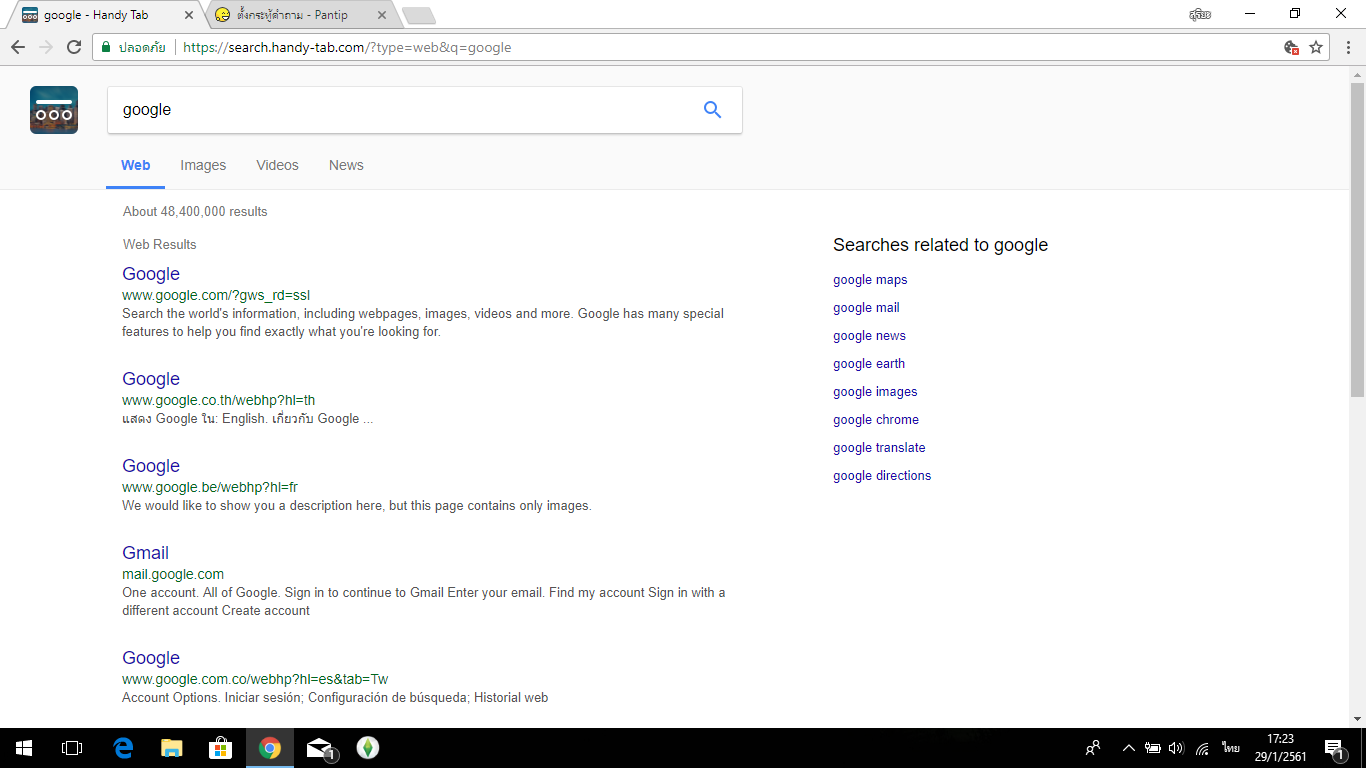The width and height of the screenshot is (1366, 768).
Task: Click the blue search magnifier icon
Action: [x=712, y=110]
